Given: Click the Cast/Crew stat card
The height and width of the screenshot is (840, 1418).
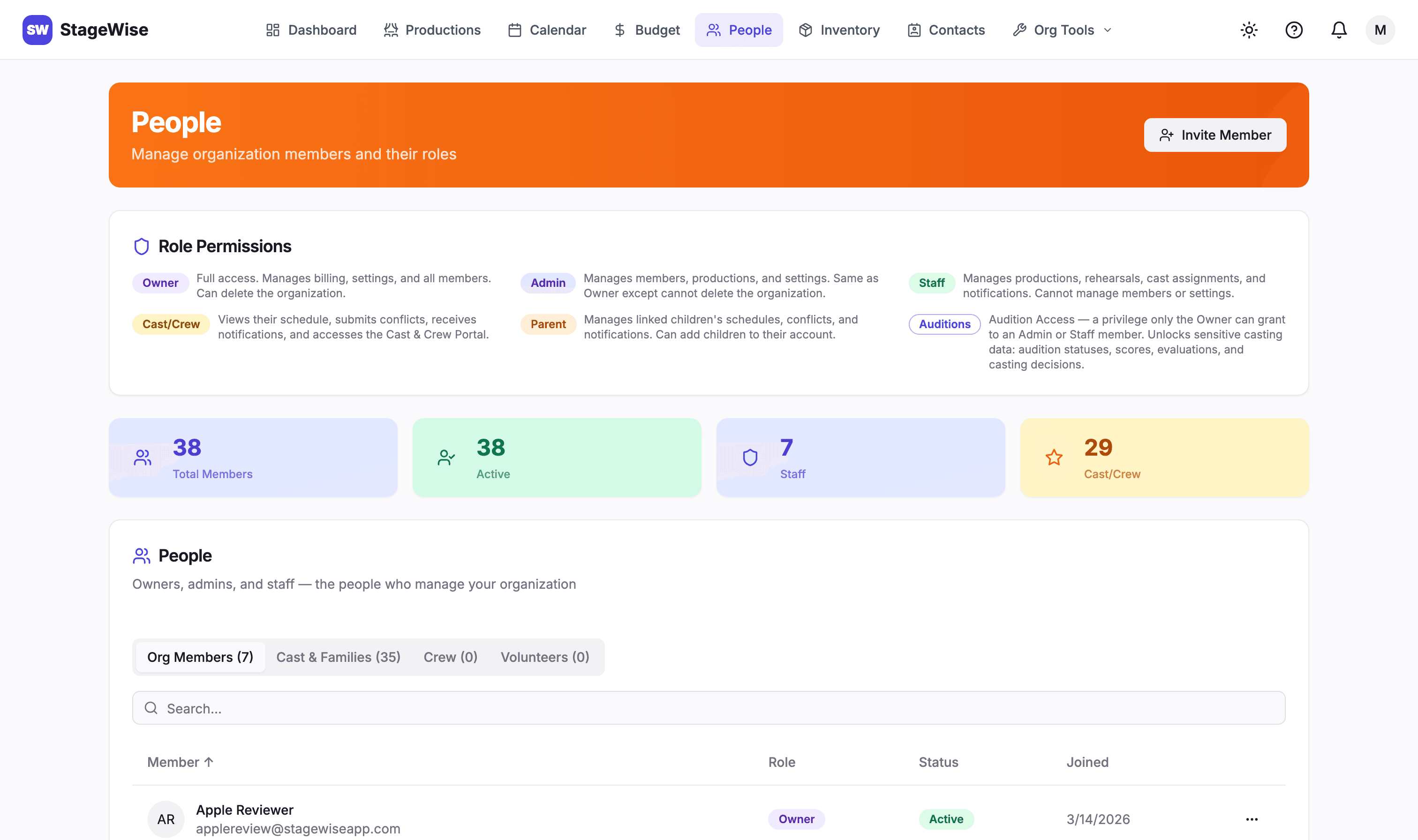Looking at the screenshot, I should pyautogui.click(x=1164, y=457).
